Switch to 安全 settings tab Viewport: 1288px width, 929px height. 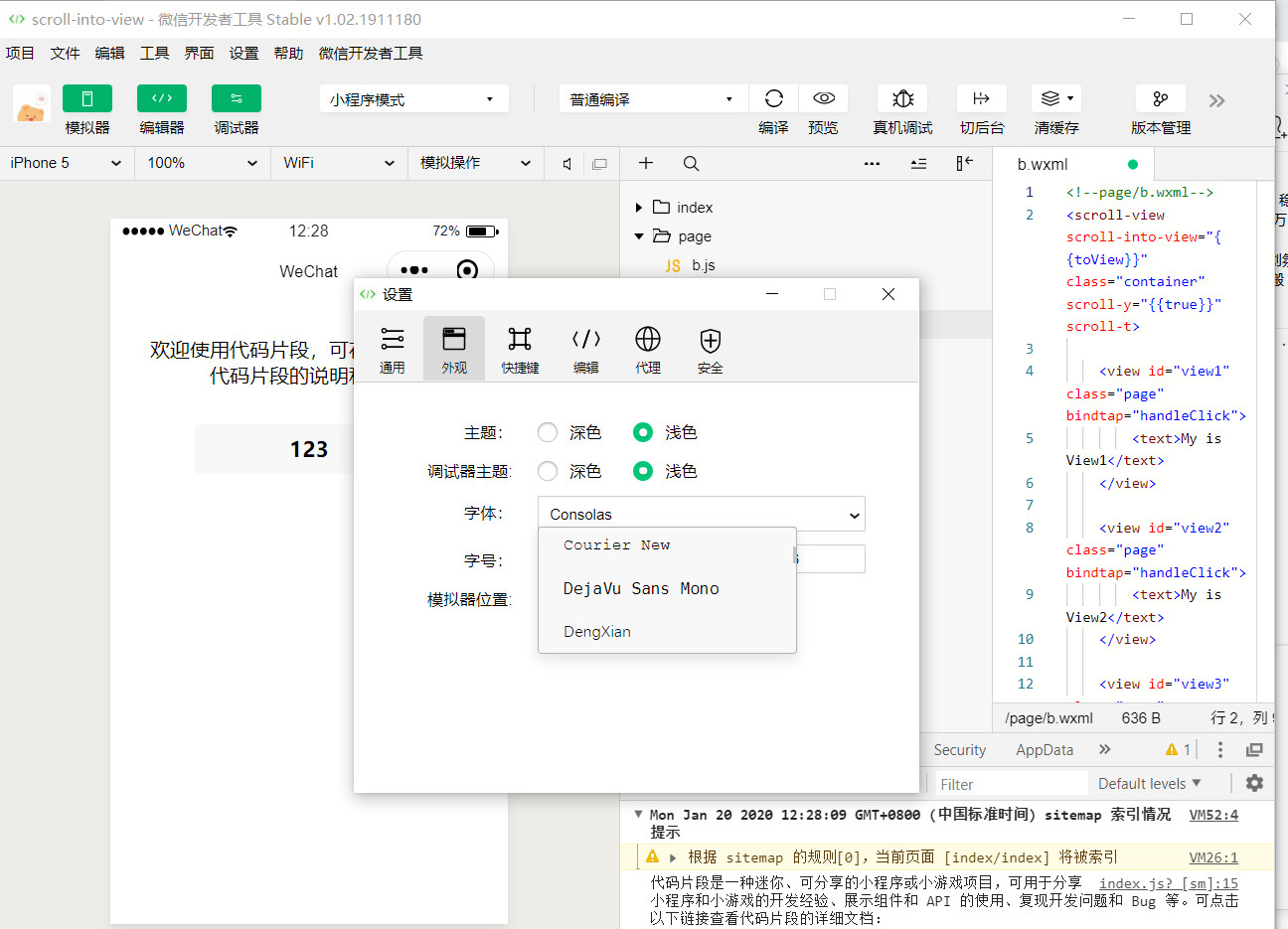(x=711, y=349)
